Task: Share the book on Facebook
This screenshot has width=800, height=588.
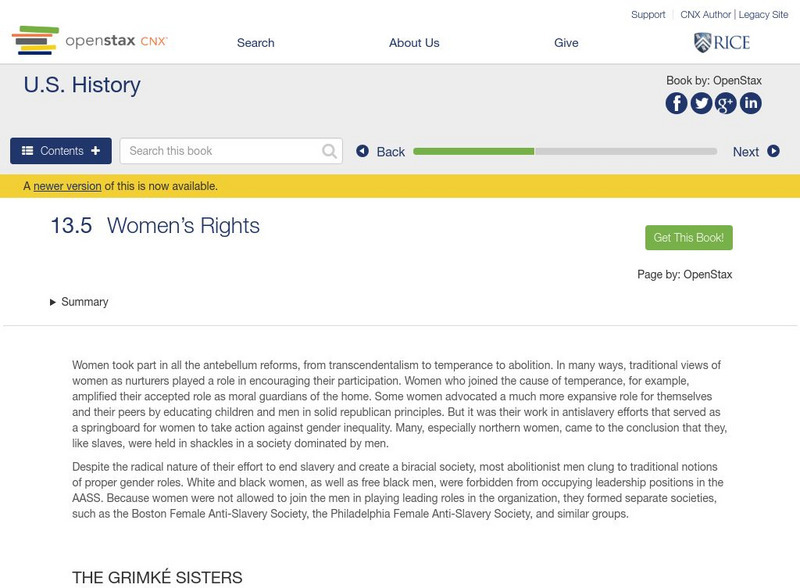Action: 676,103
